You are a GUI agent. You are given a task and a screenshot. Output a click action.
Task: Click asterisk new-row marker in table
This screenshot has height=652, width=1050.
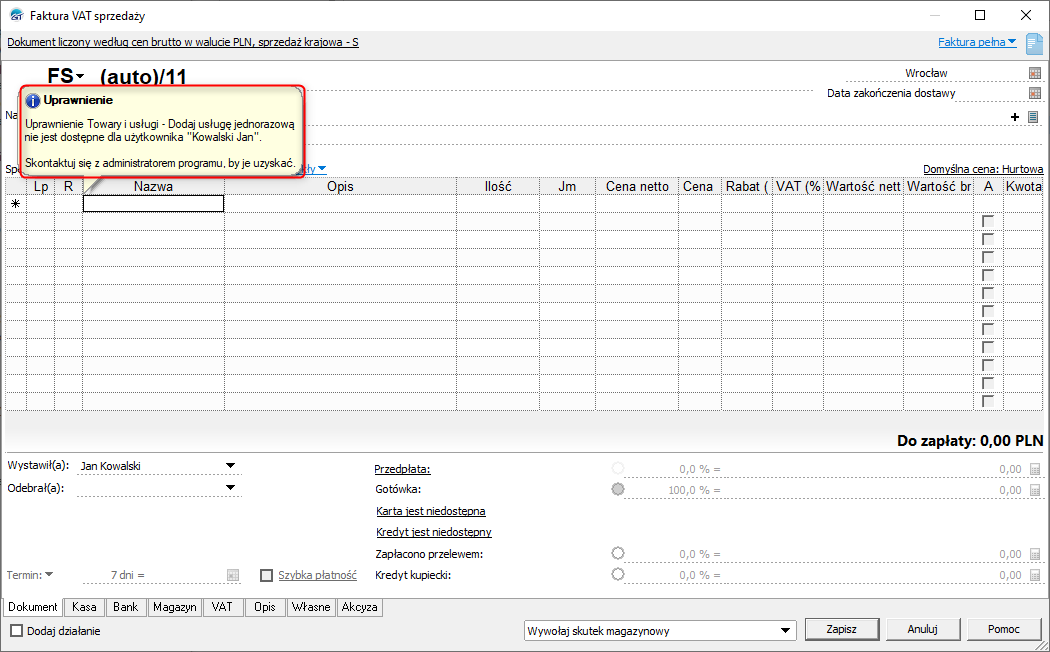[15, 203]
